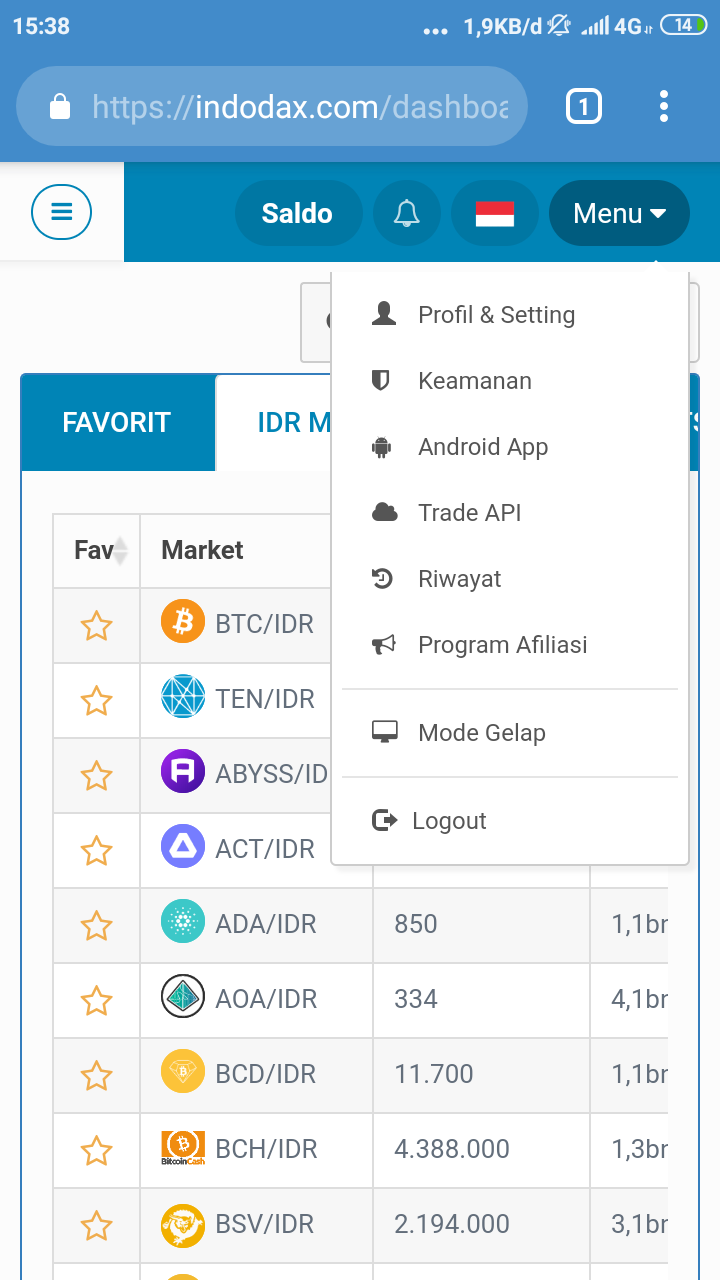
Task: Open the BCH/IDR market link
Action: (x=266, y=1149)
